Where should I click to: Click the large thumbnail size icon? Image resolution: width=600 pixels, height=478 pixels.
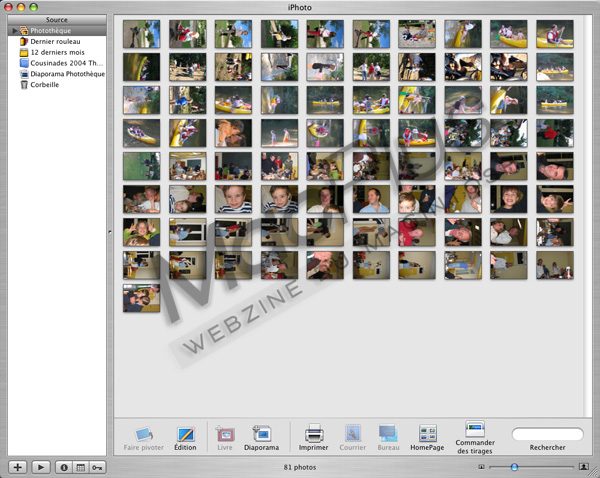tap(584, 467)
